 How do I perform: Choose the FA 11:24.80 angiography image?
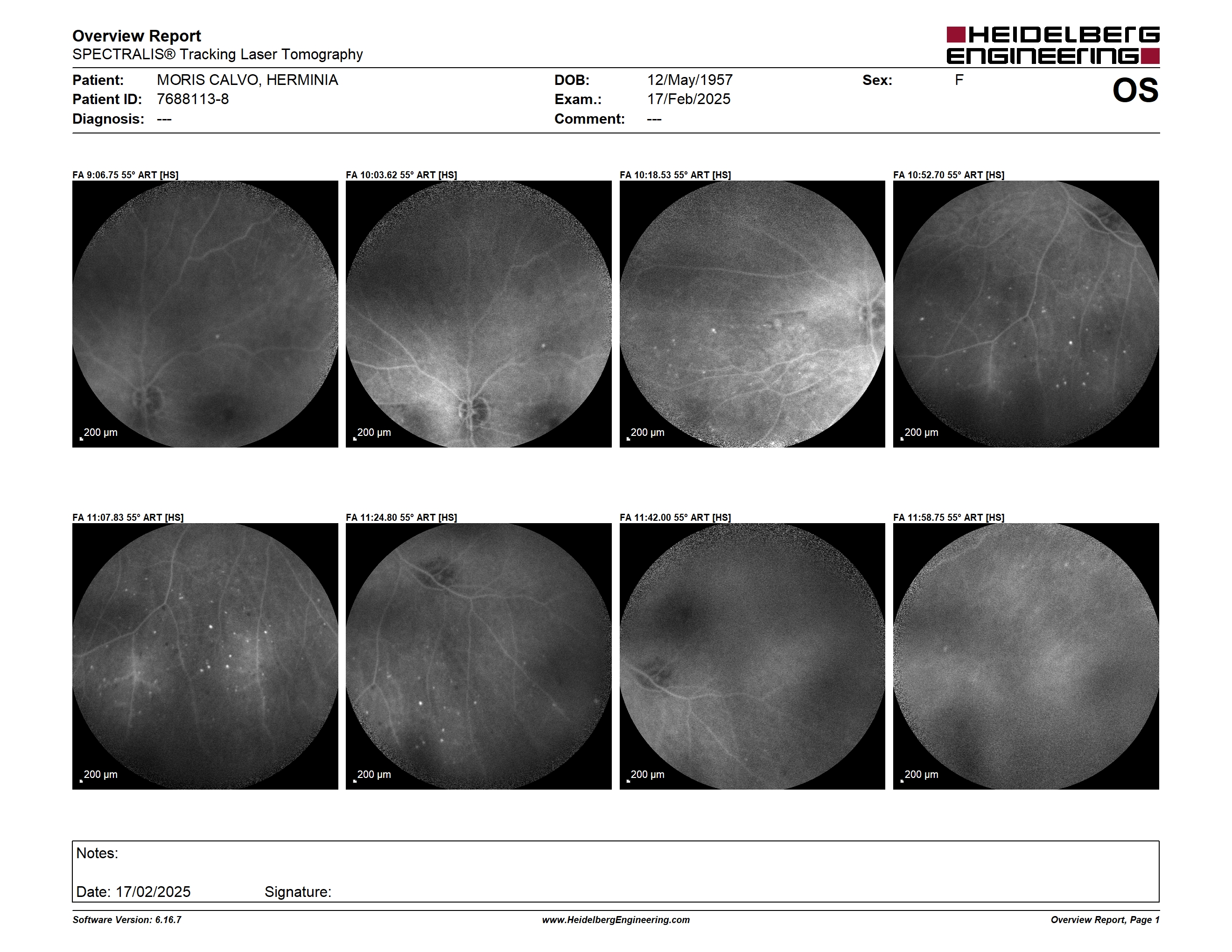(478, 657)
